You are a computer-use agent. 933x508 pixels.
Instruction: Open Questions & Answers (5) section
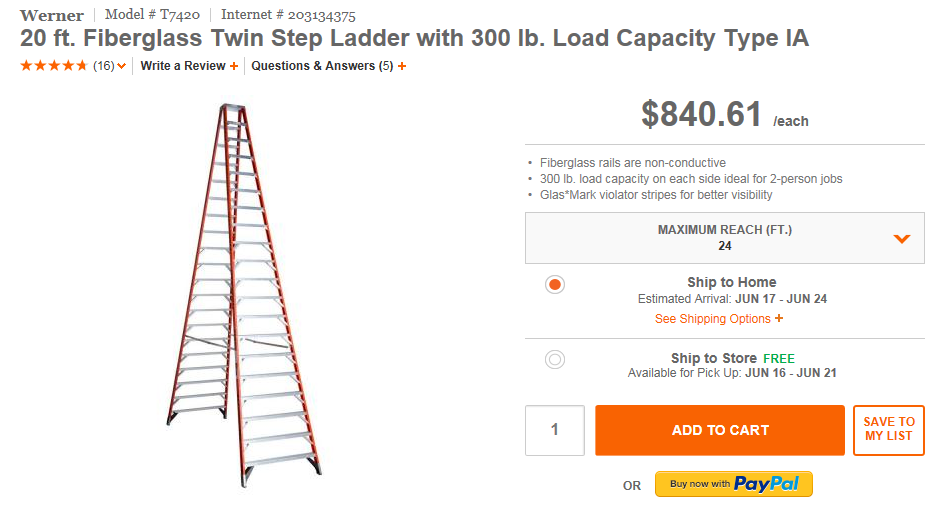[321, 66]
